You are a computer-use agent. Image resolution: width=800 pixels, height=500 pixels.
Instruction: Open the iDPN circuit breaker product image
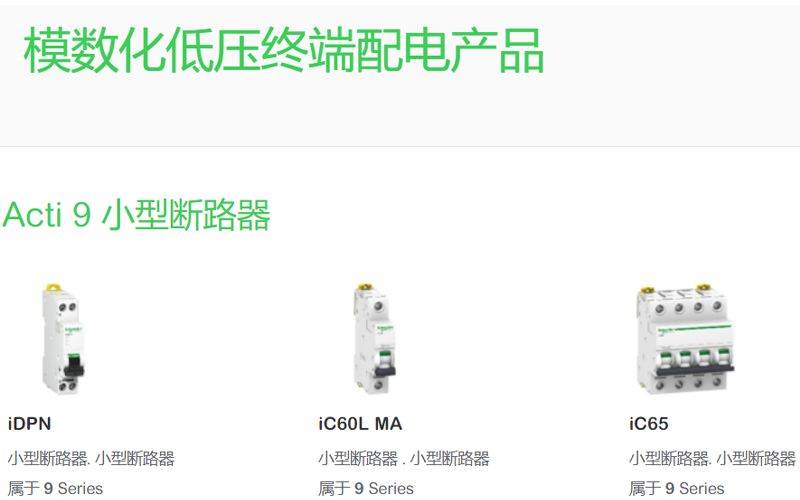(63, 339)
